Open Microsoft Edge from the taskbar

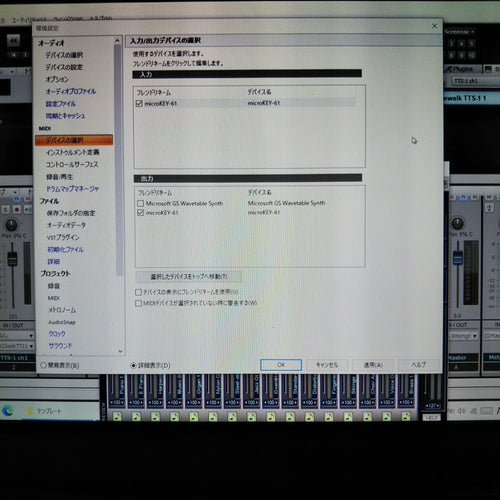pos(7,411)
